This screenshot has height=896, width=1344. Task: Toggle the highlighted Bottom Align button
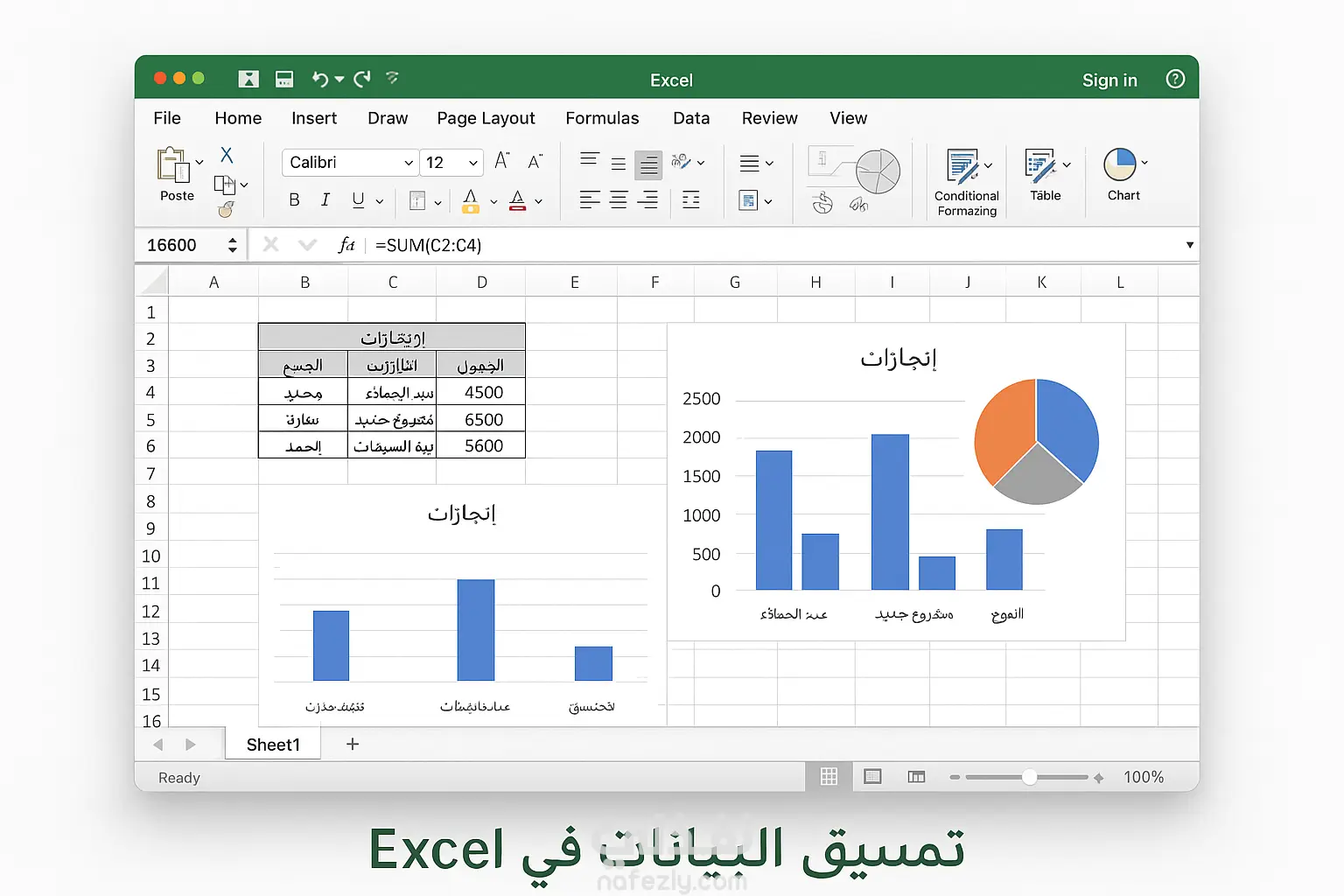point(648,164)
